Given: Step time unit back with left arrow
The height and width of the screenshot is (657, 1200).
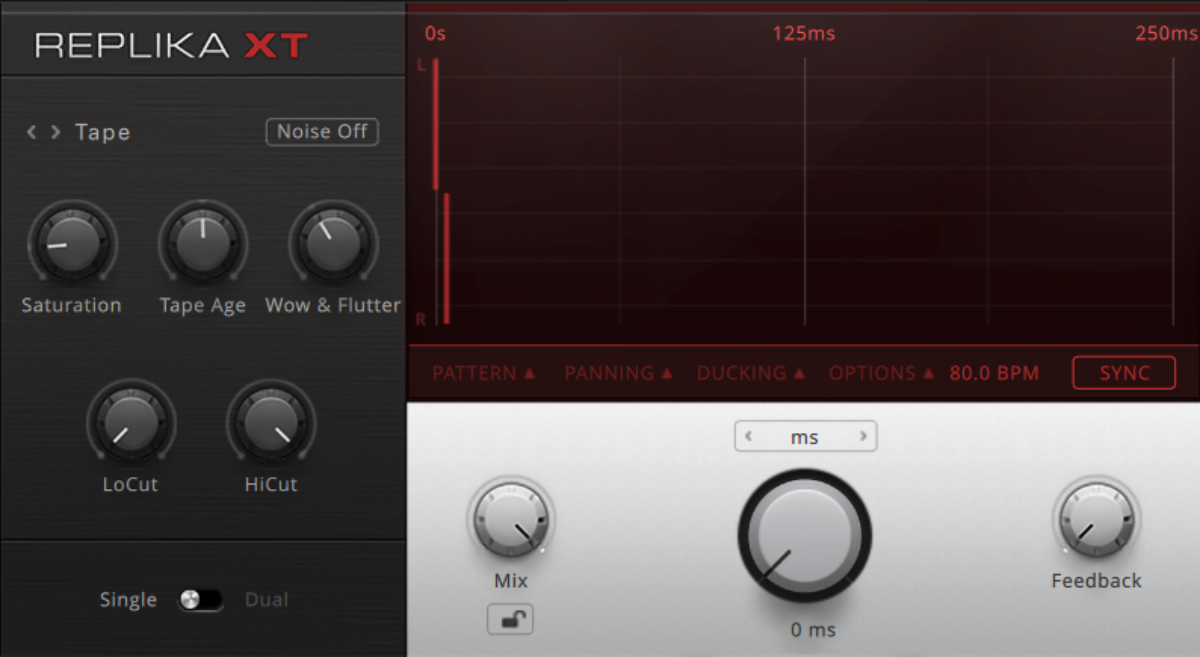Looking at the screenshot, I should pyautogui.click(x=748, y=437).
